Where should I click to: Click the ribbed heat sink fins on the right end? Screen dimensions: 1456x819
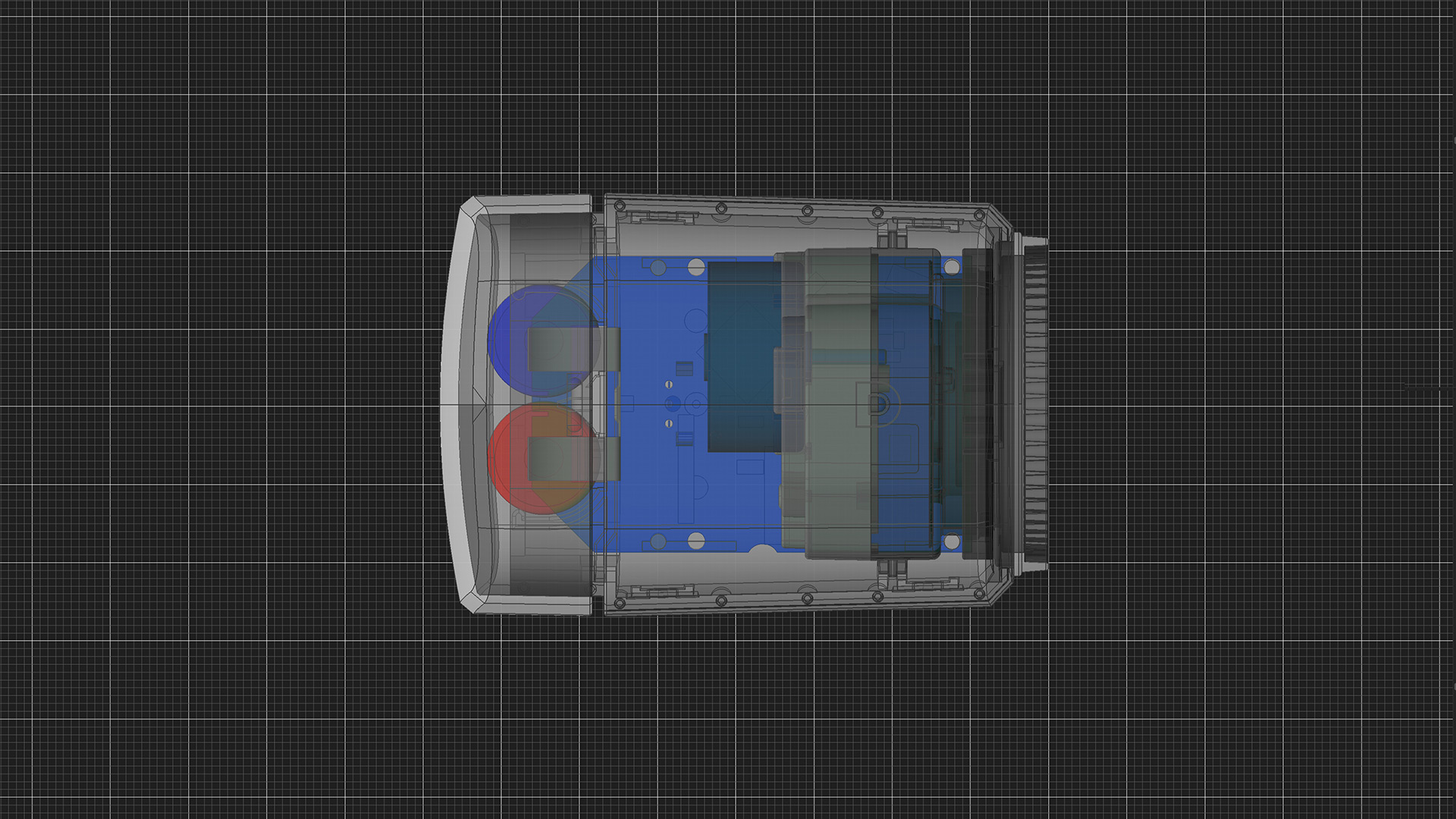pos(1035,402)
